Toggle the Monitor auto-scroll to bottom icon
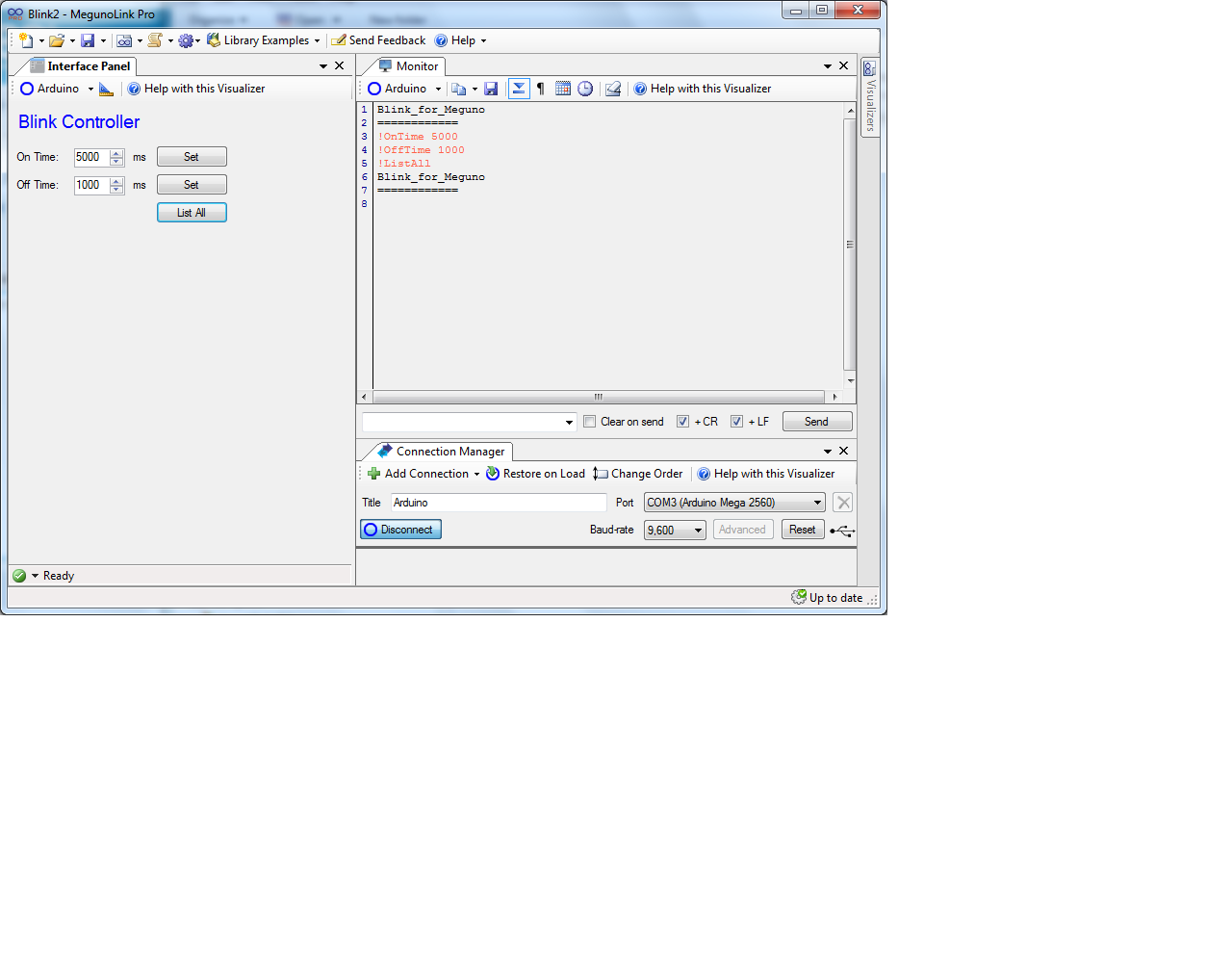The image size is (1232, 959). [x=519, y=89]
